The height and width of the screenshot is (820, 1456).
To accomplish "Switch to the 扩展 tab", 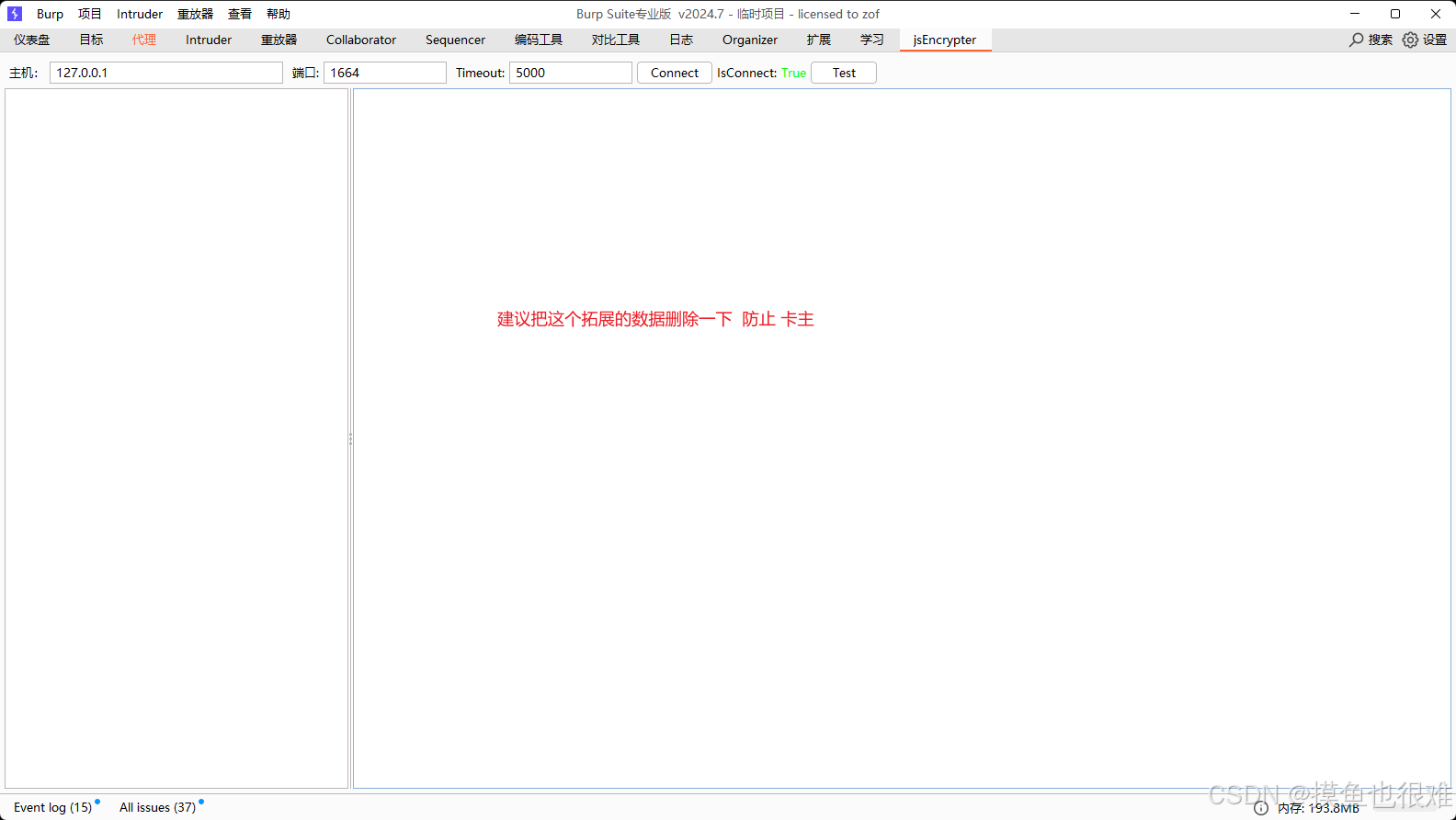I will click(x=819, y=40).
